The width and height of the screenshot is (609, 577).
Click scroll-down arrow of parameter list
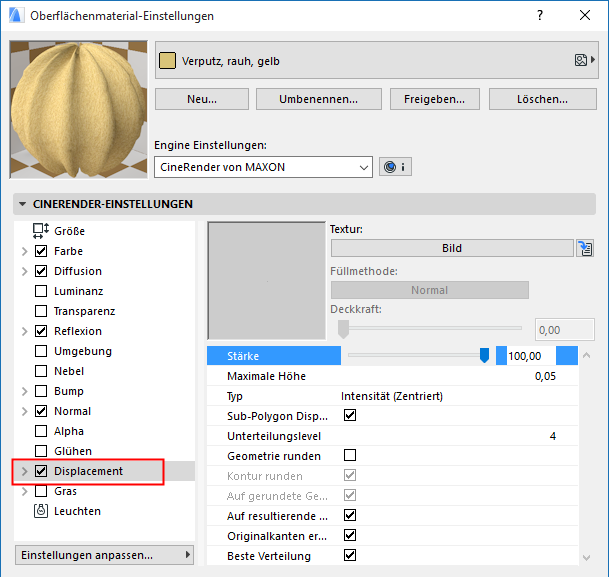(586, 558)
